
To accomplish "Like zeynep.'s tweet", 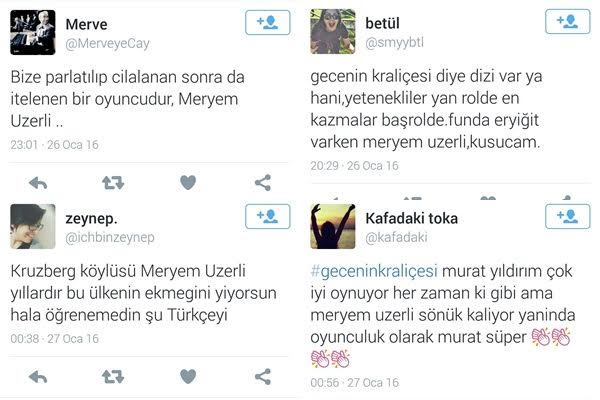I will (188, 377).
